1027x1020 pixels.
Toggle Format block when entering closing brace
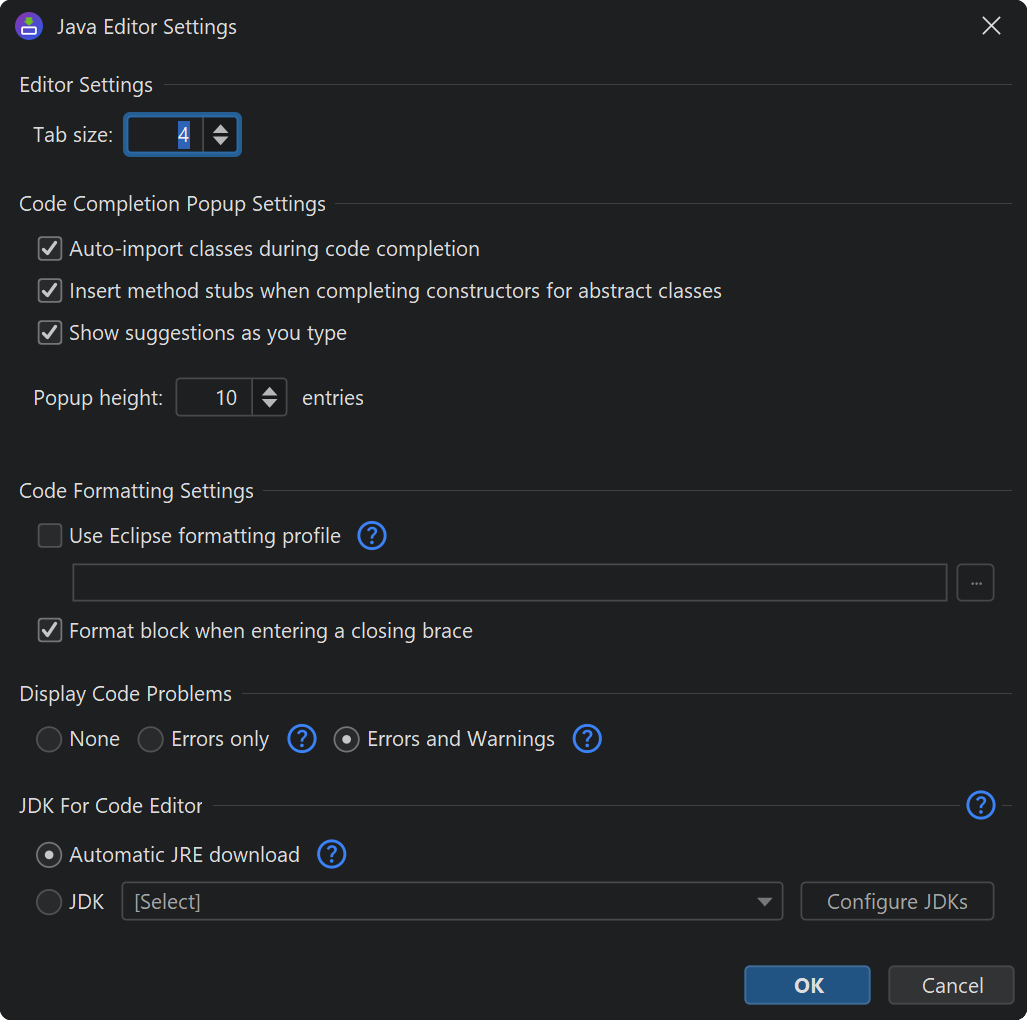coord(50,631)
